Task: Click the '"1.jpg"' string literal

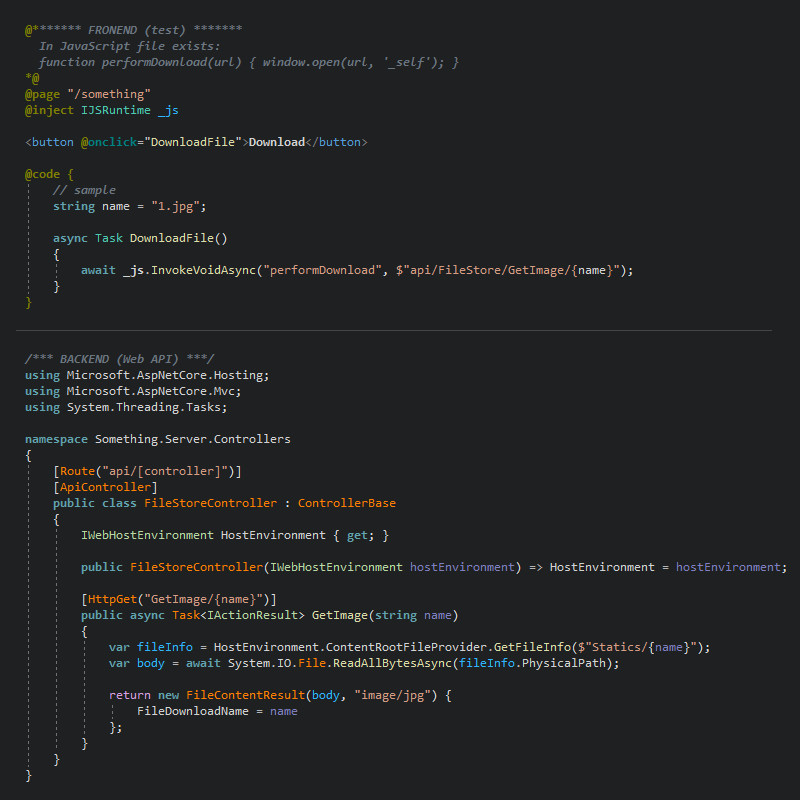Action: (x=175, y=207)
